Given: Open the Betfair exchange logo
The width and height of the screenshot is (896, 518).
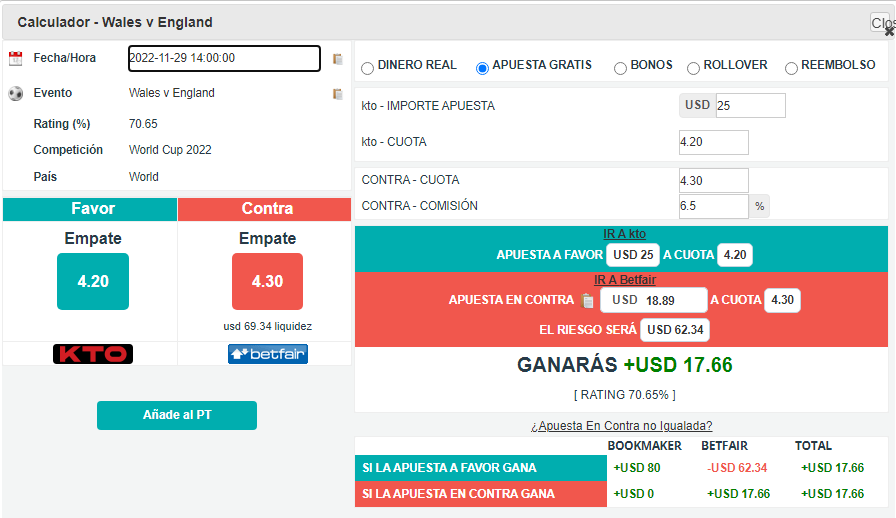Looking at the screenshot, I should 267,354.
